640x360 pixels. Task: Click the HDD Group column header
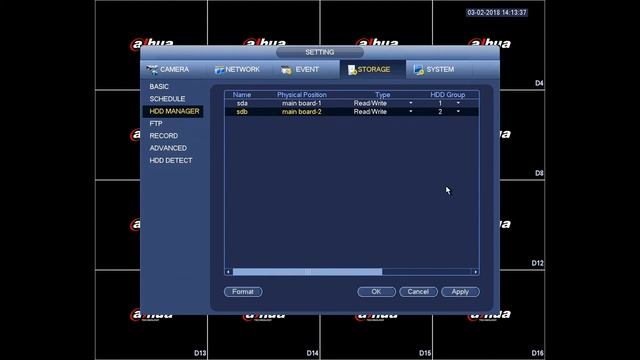tap(447, 94)
